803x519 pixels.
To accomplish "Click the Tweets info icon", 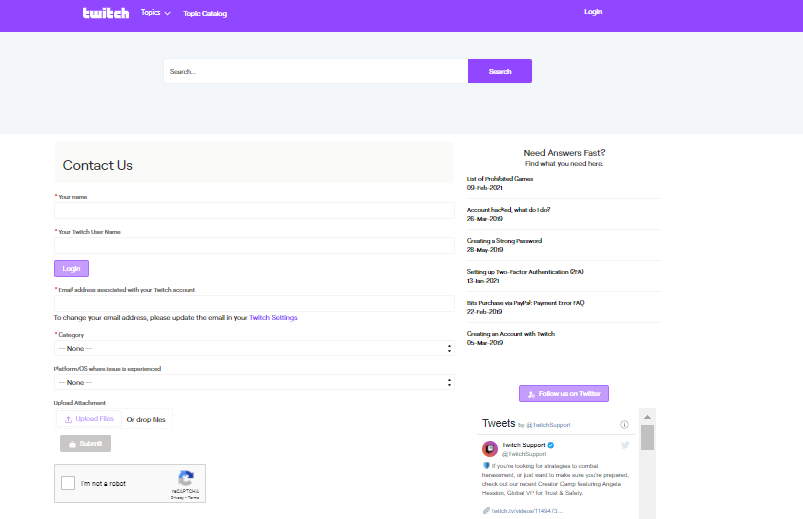I will point(624,424).
